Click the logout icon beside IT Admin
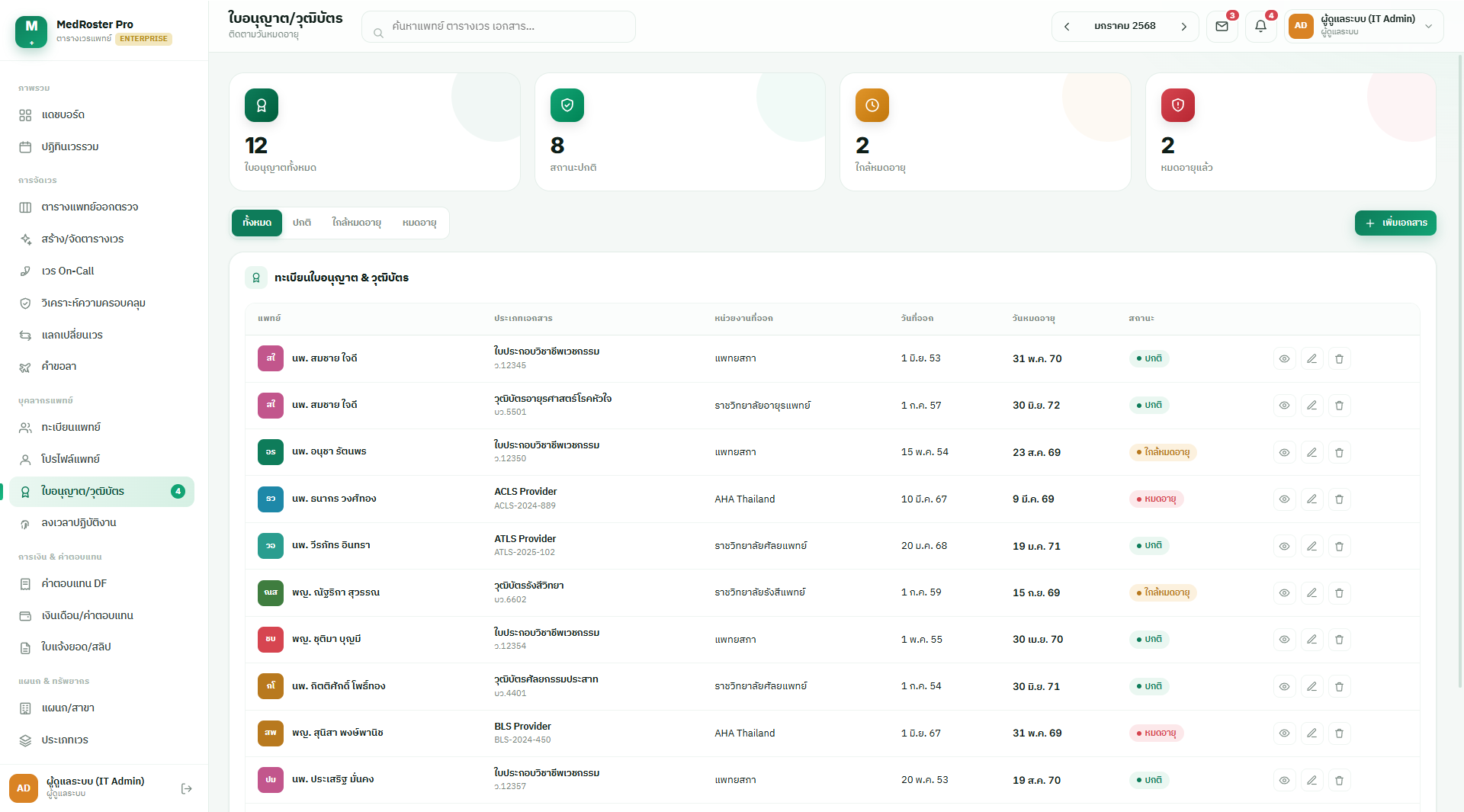The image size is (1464, 812). tap(186, 788)
